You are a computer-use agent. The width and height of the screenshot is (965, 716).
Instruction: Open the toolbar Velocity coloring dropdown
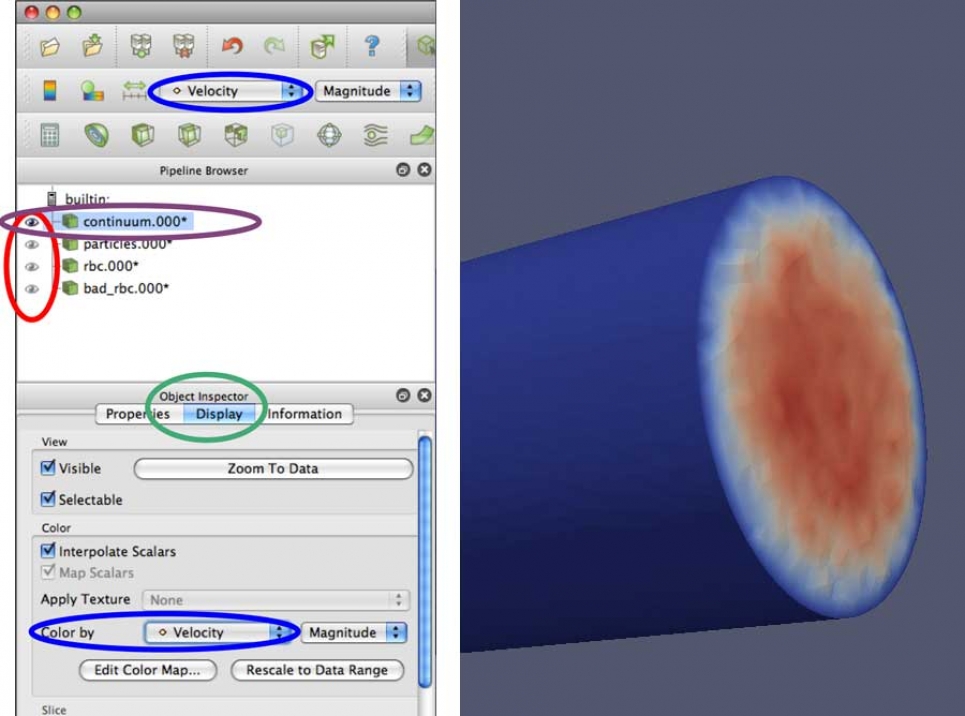(x=230, y=91)
